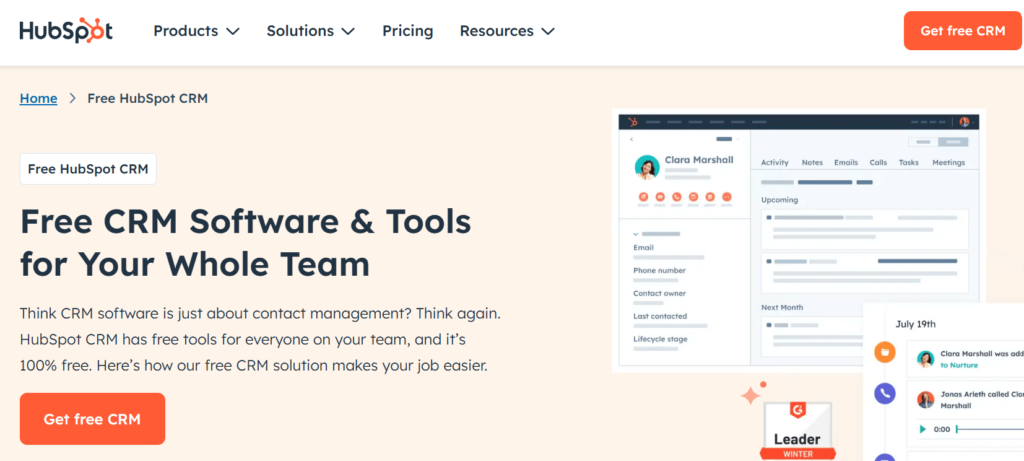Click the Contact owner field label
This screenshot has height=461, width=1024.
point(659,293)
